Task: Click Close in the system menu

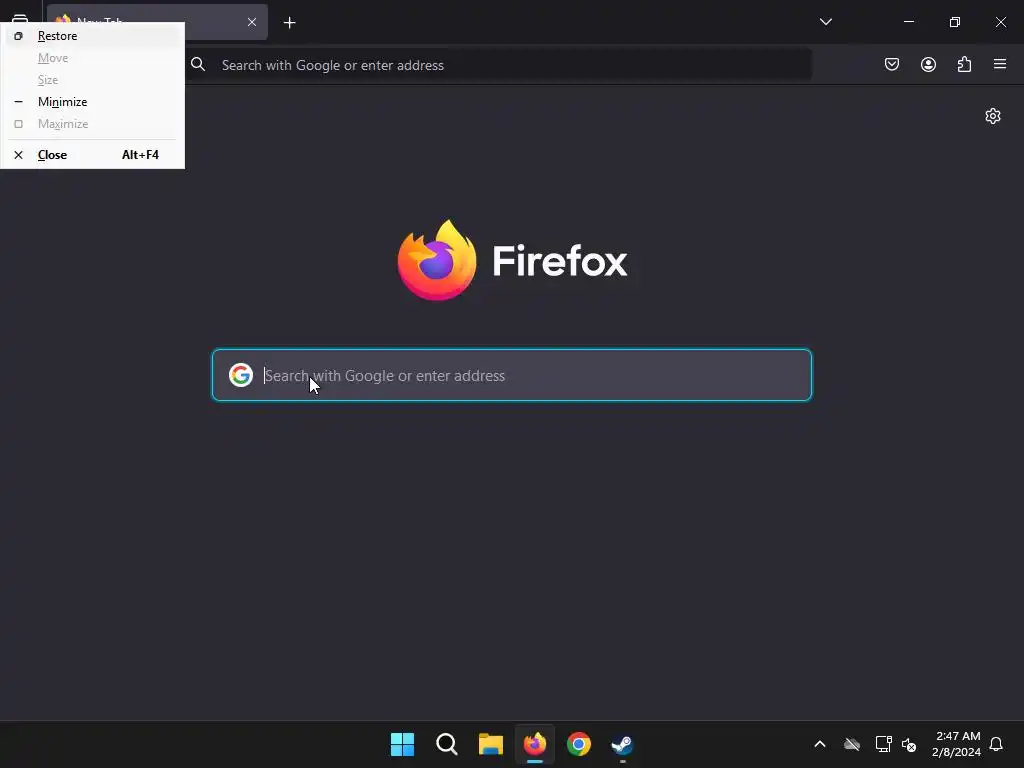Action: pyautogui.click(x=92, y=155)
